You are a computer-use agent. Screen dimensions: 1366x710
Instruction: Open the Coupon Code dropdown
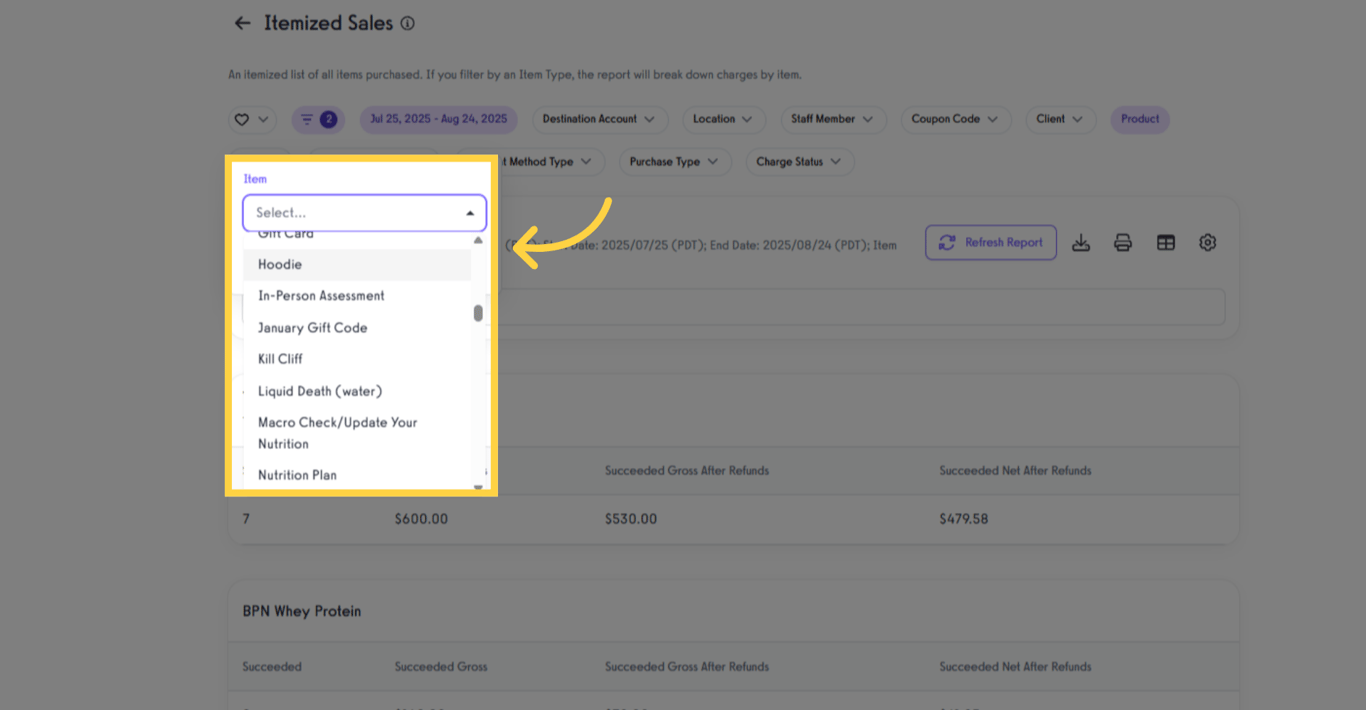click(x=956, y=119)
